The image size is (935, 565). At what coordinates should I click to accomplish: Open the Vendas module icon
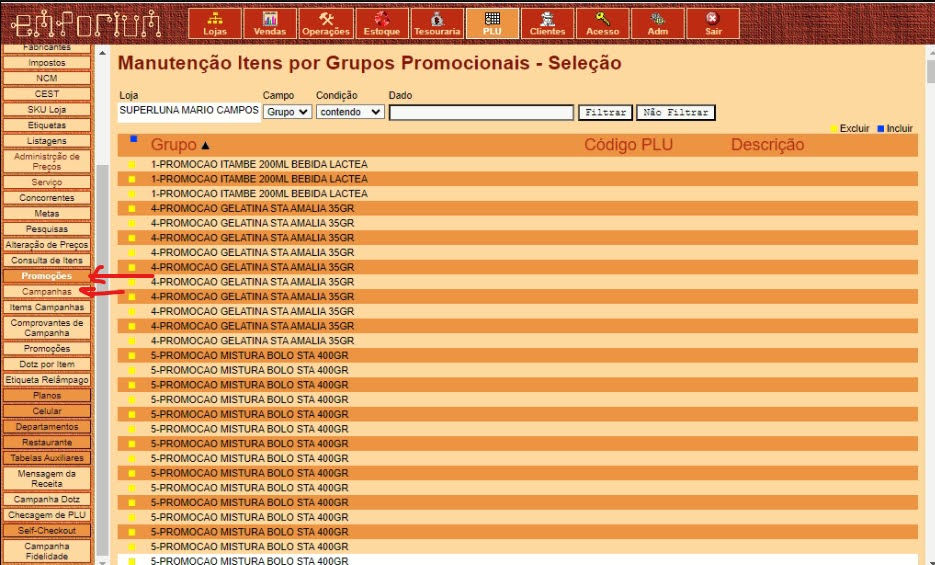point(270,24)
